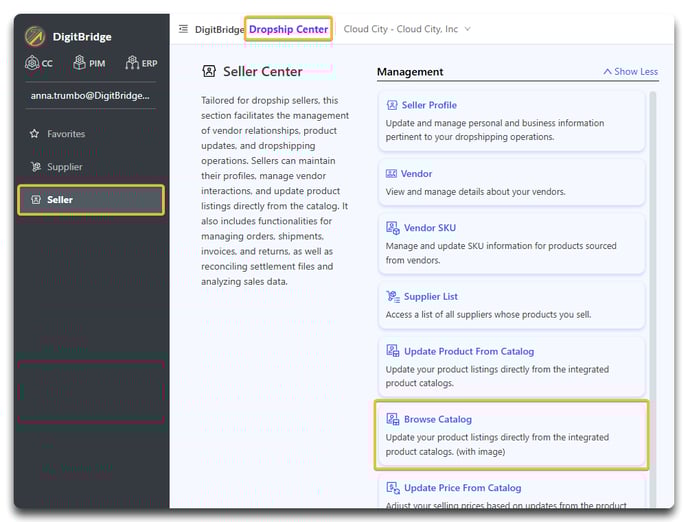The image size is (688, 522).
Task: Click the DigitBridge brand name text
Action: tap(82, 36)
